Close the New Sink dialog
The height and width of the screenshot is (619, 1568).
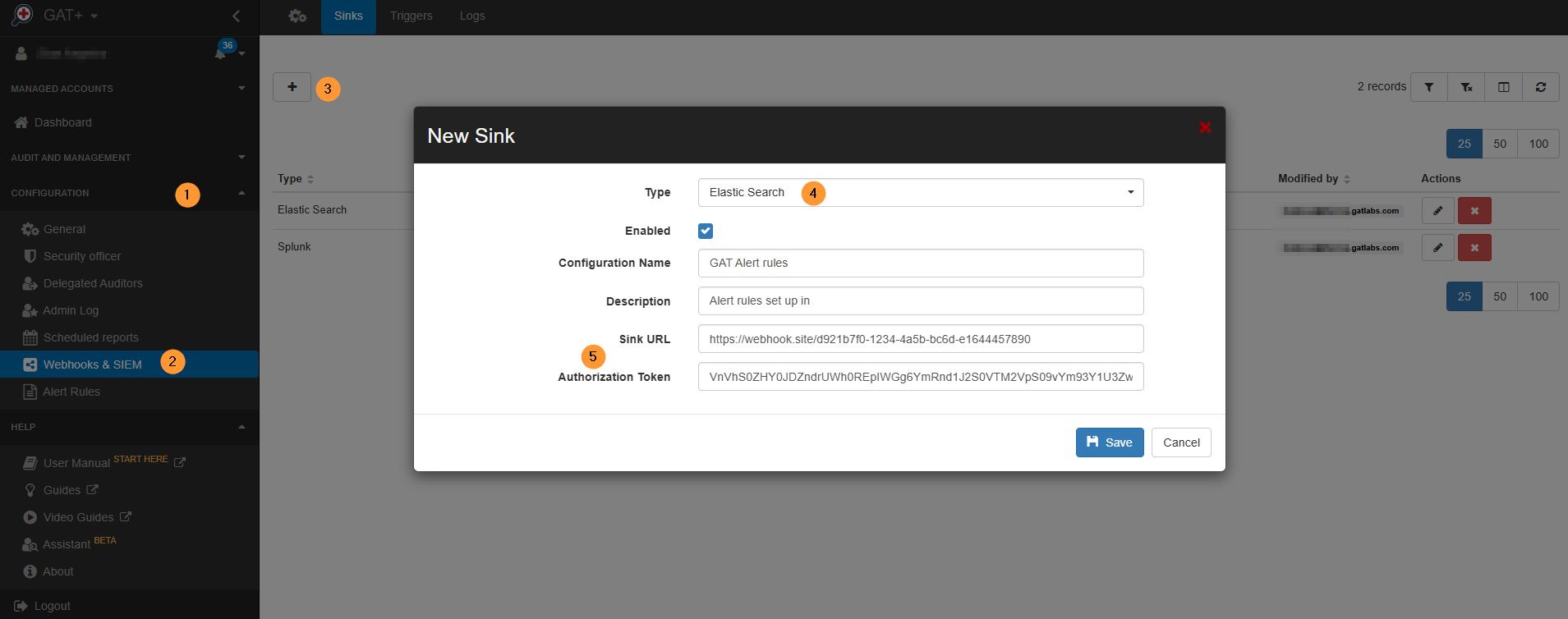[1205, 127]
